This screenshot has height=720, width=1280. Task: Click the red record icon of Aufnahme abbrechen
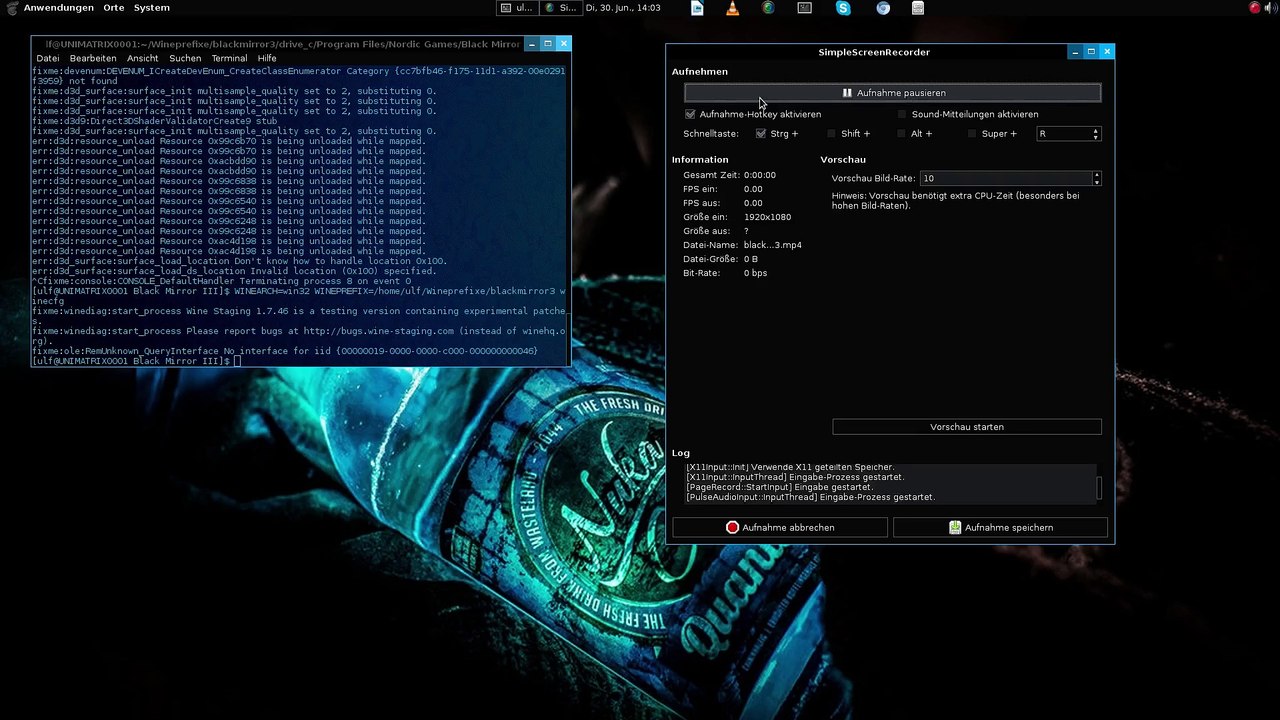[x=732, y=527]
